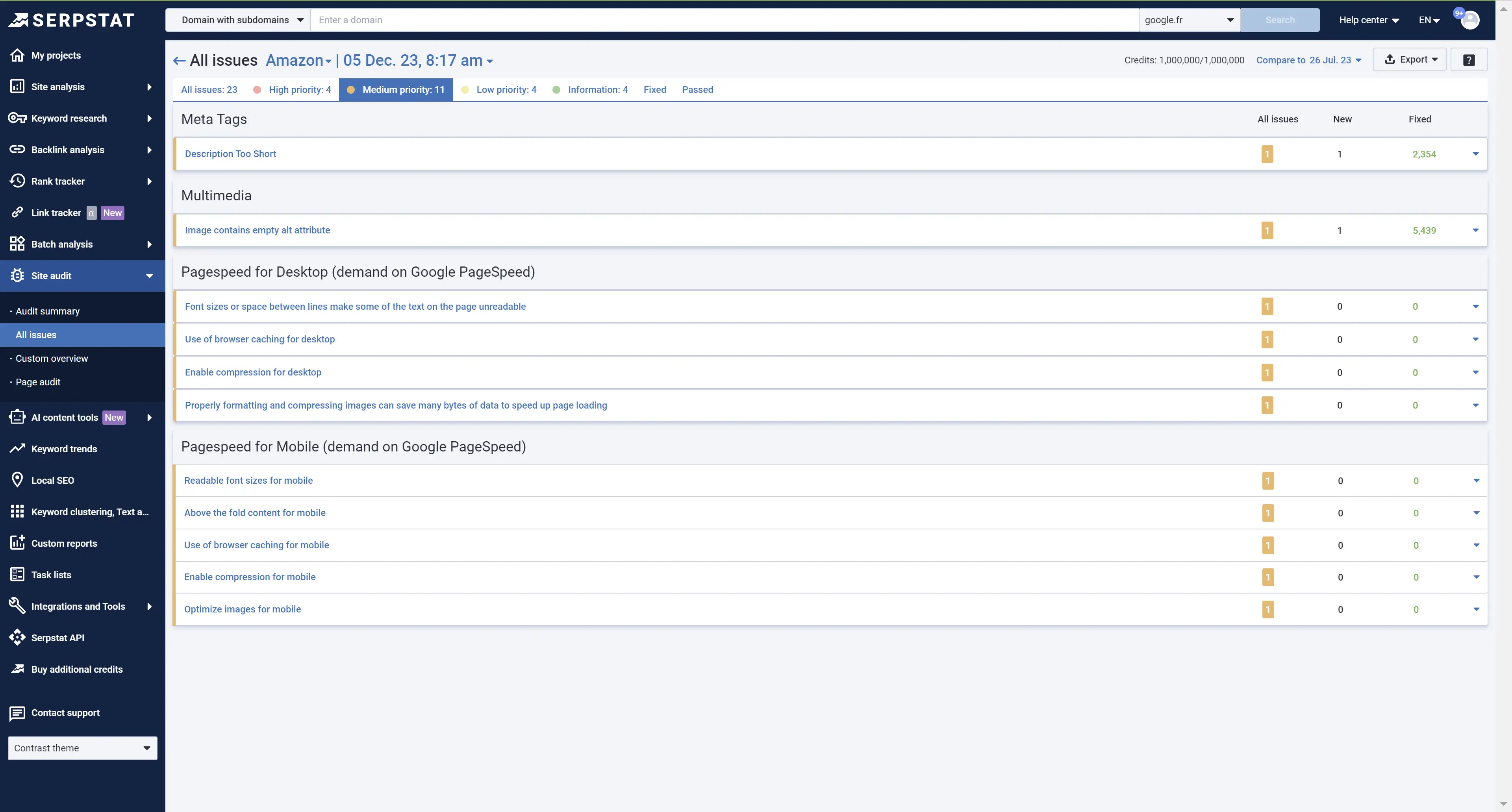Image resolution: width=1512 pixels, height=812 pixels.
Task: Switch to Information: 4 tab
Action: [x=591, y=89]
